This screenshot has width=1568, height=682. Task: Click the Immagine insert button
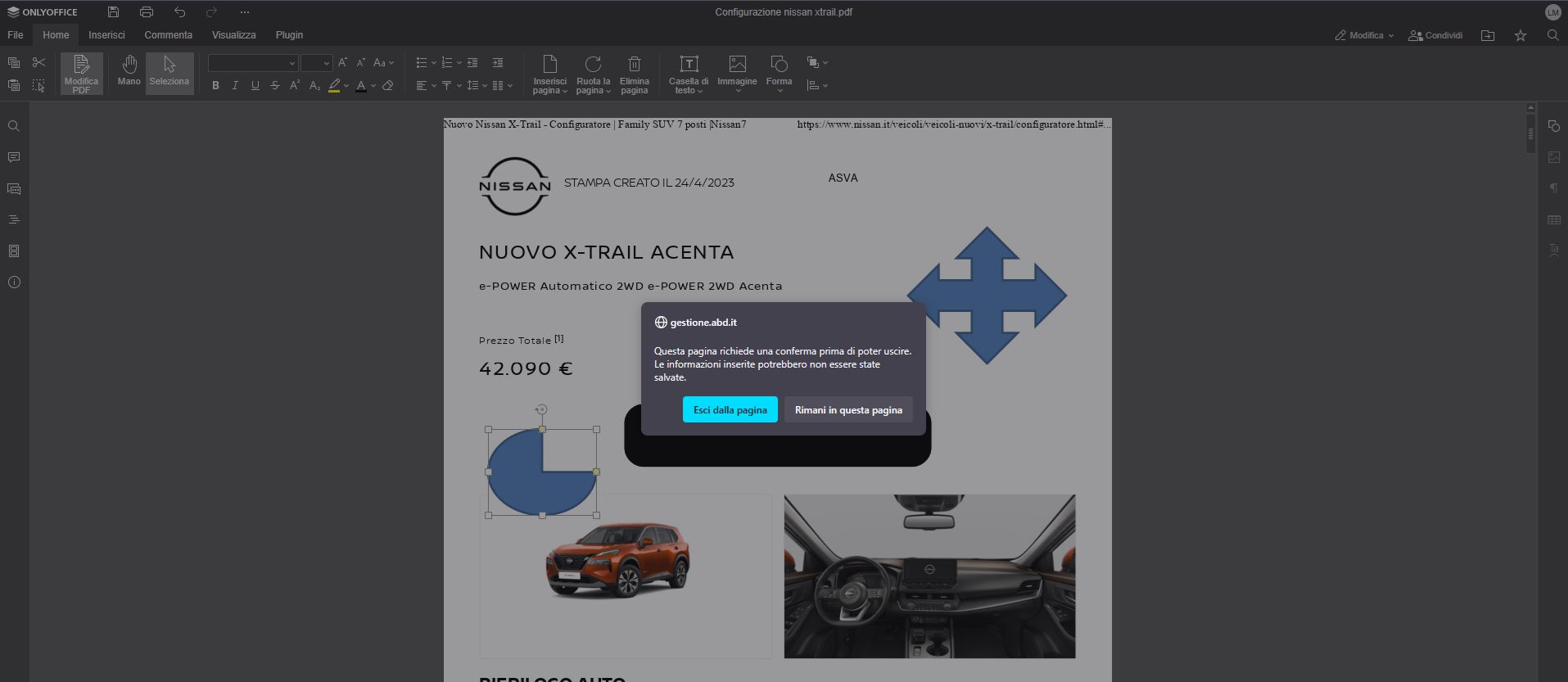click(737, 75)
